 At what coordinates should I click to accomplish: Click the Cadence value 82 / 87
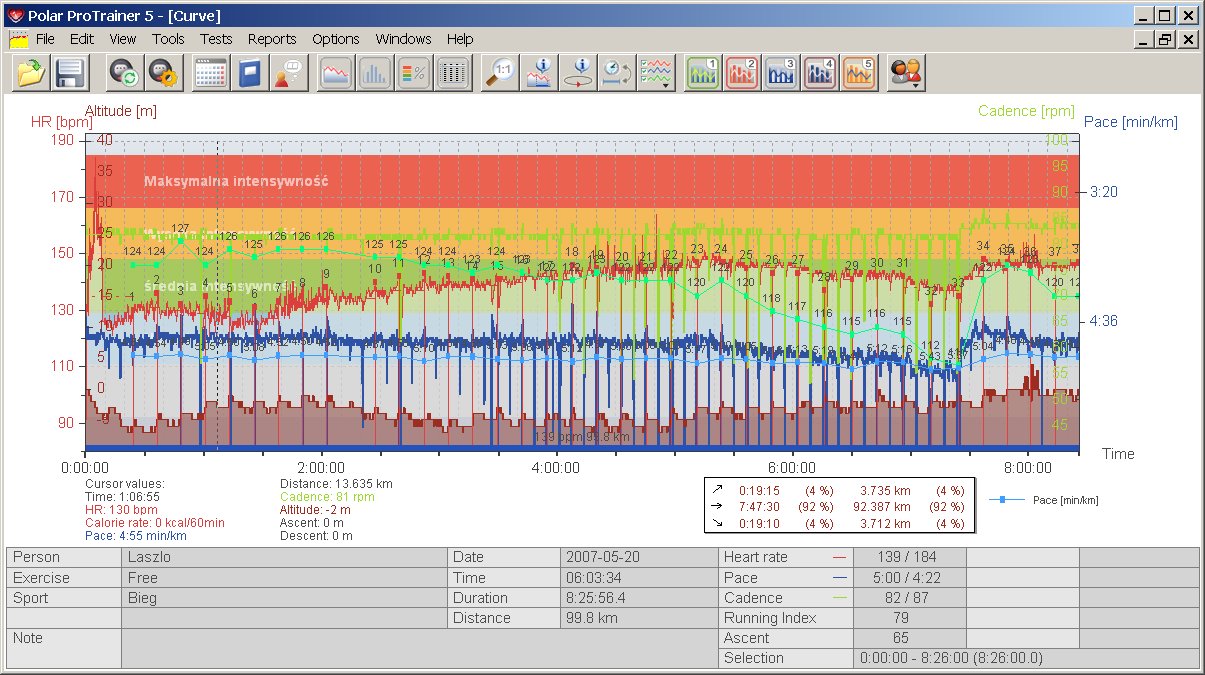click(x=909, y=597)
